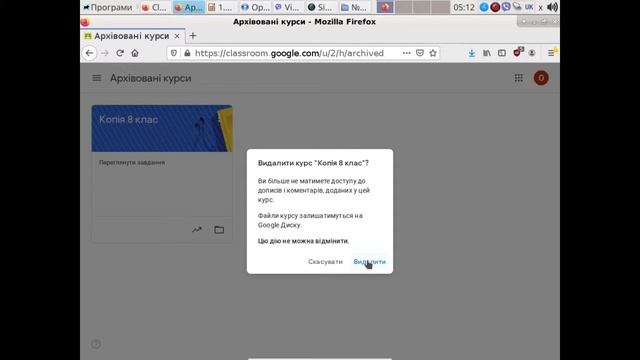Open the red round tray icon
The height and width of the screenshot is (360, 640).
(495, 7)
